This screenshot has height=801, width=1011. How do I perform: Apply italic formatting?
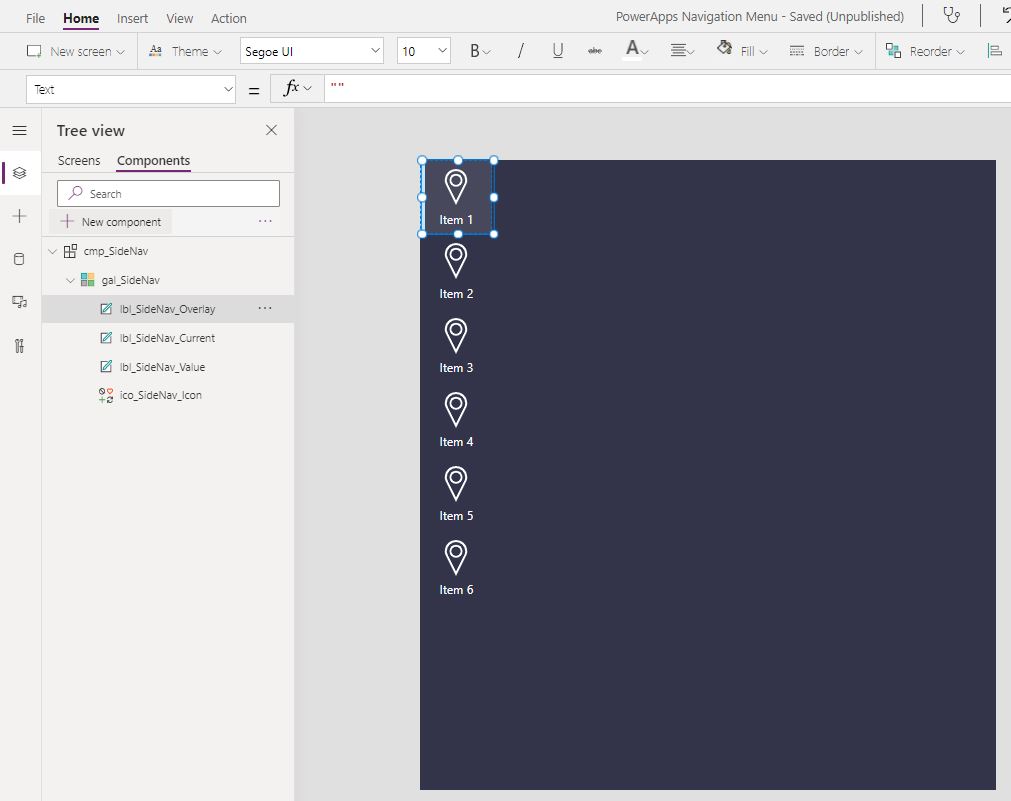pos(521,51)
